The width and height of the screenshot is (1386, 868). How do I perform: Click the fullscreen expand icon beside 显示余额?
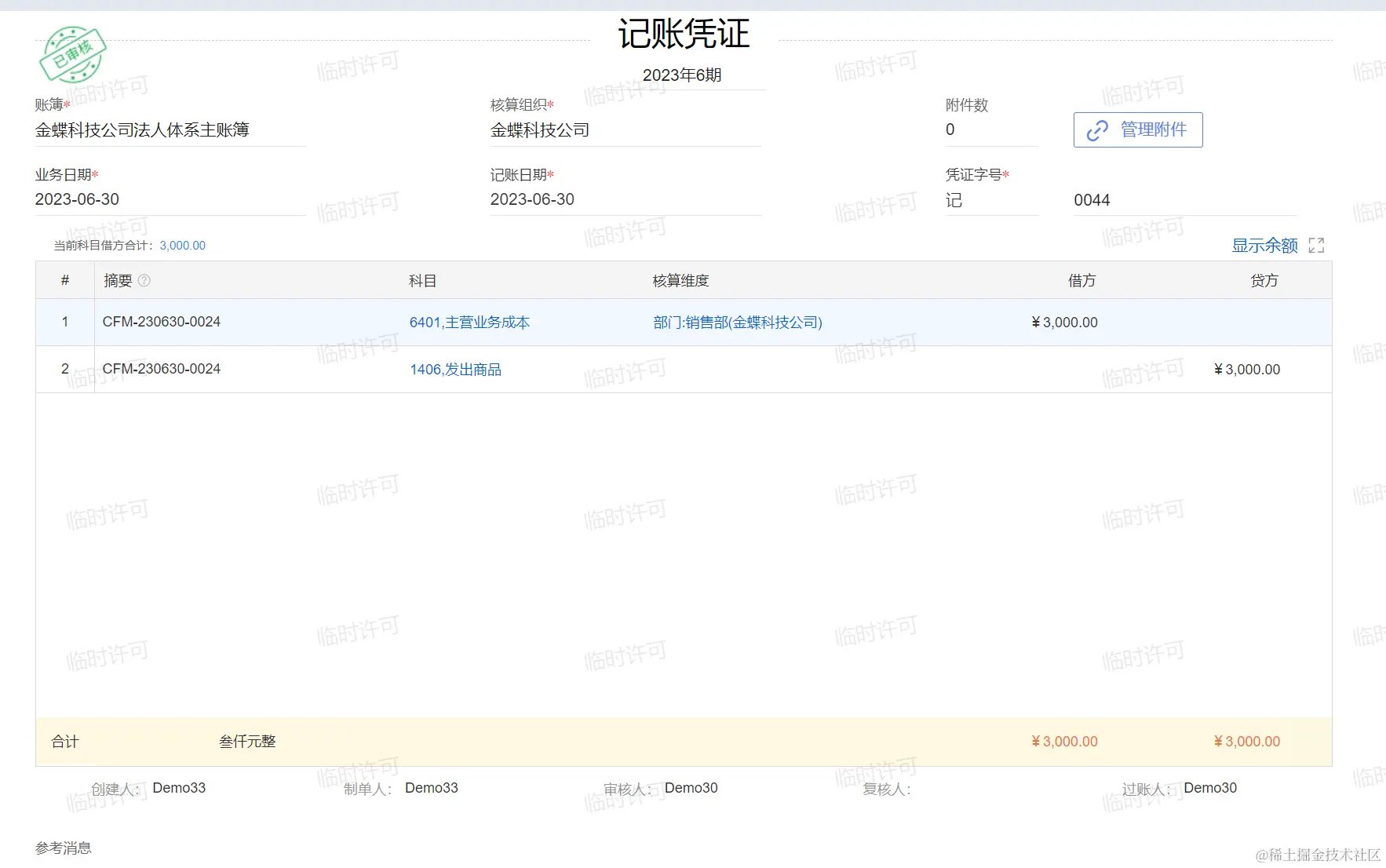click(x=1316, y=246)
